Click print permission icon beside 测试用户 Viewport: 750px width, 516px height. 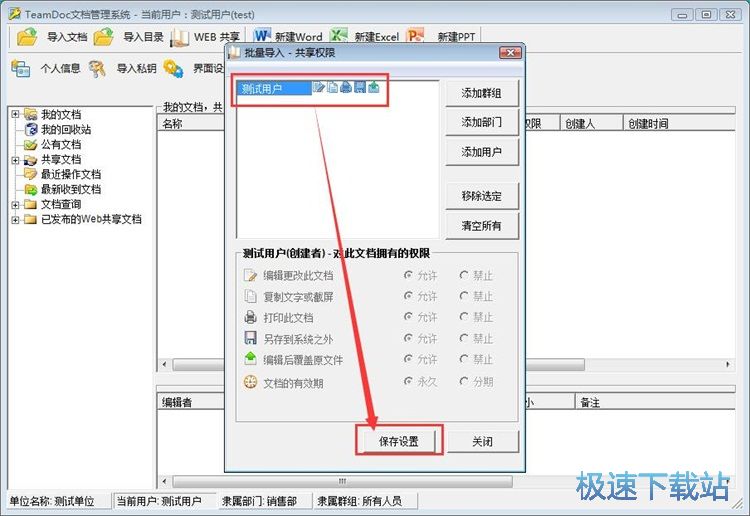pyautogui.click(x=346, y=87)
